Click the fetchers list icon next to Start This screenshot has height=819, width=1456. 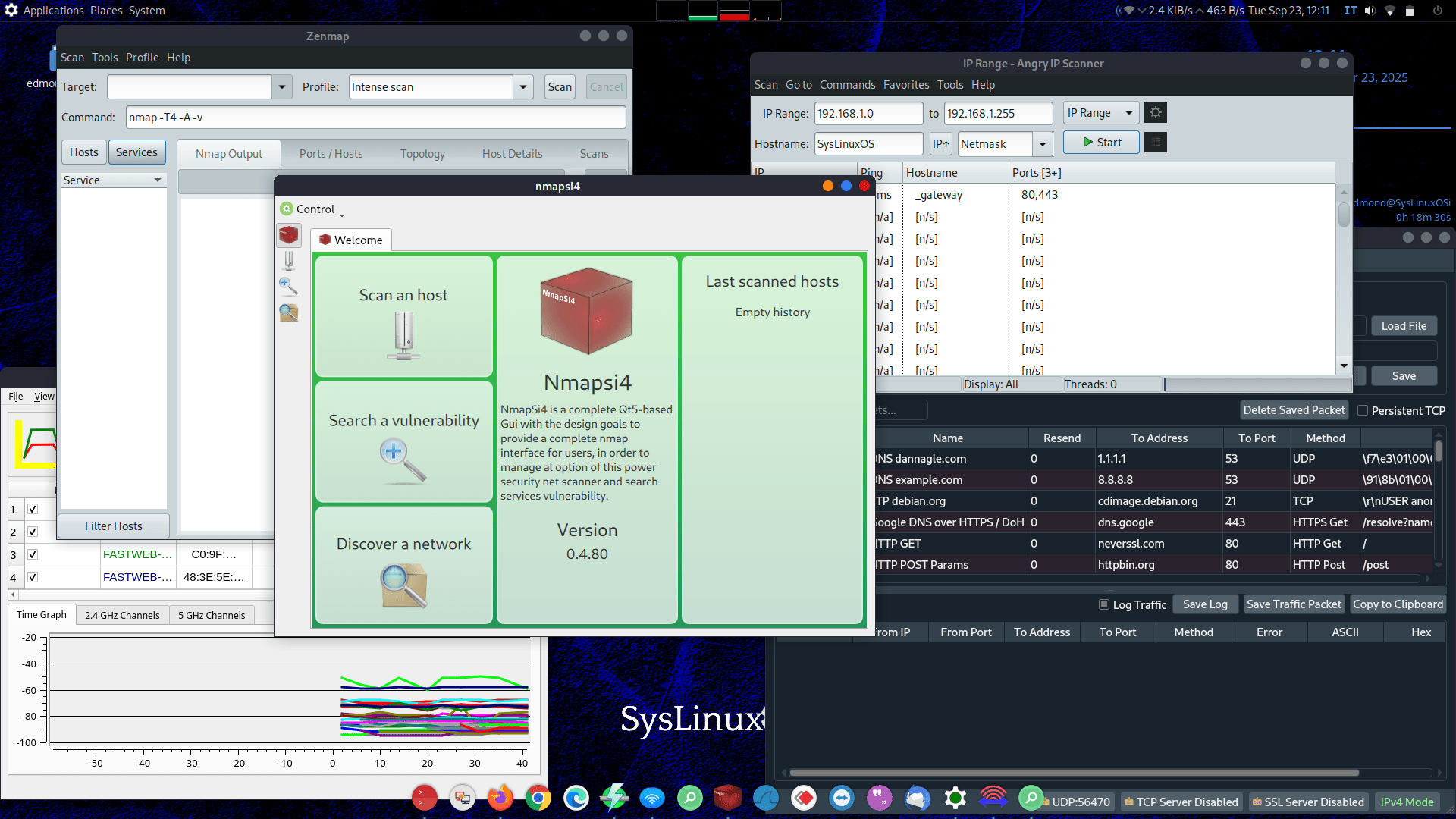1155,143
